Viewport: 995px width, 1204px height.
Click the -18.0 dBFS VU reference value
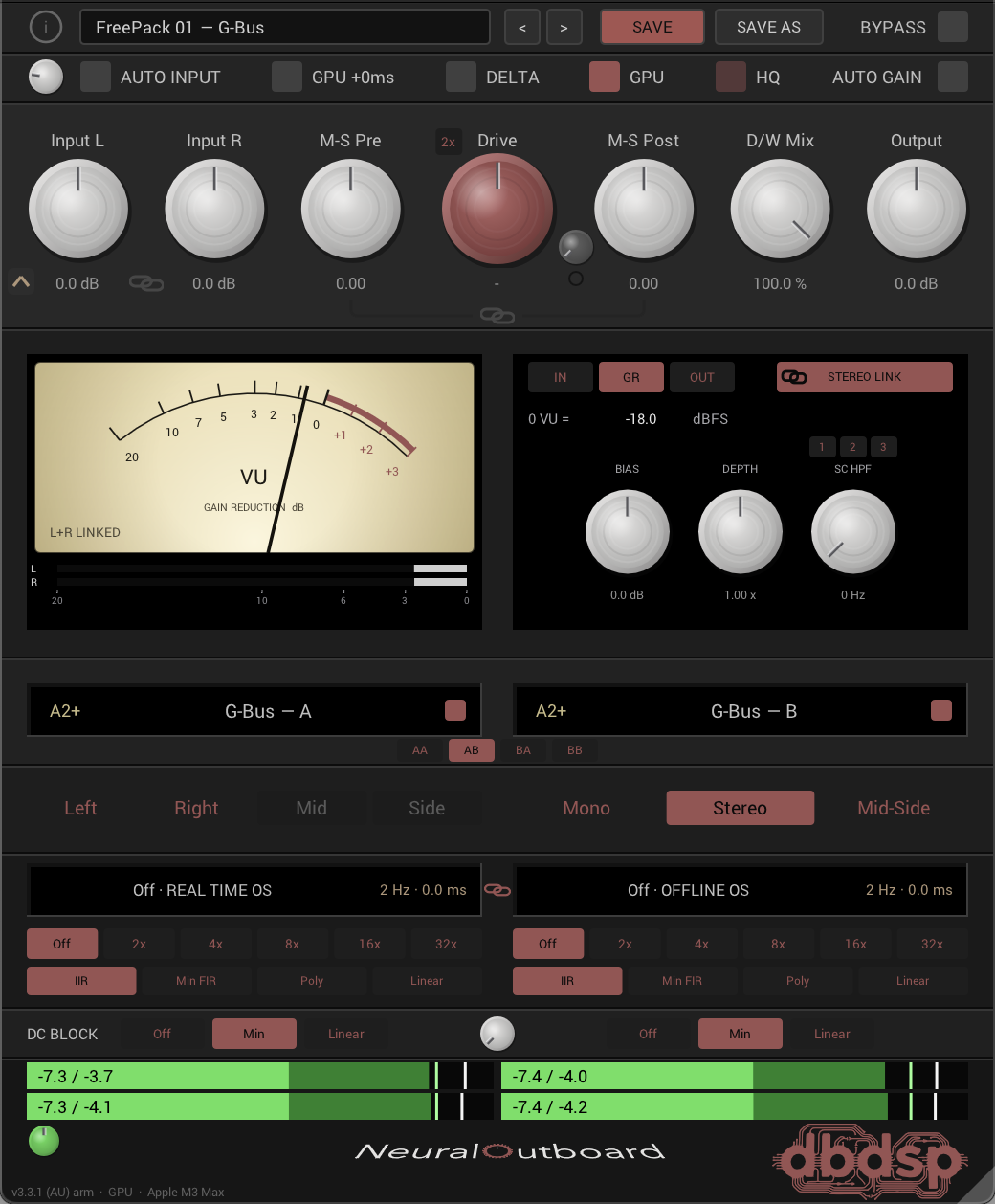click(x=641, y=419)
